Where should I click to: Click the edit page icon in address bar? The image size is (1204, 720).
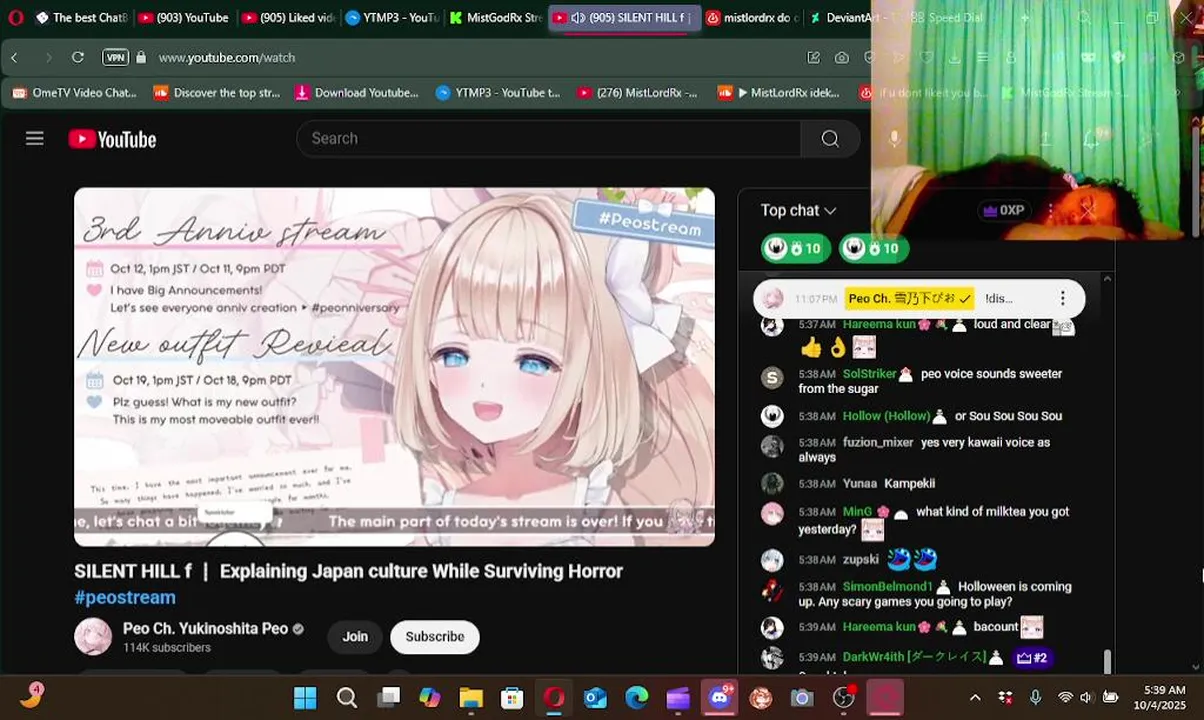[x=814, y=57]
